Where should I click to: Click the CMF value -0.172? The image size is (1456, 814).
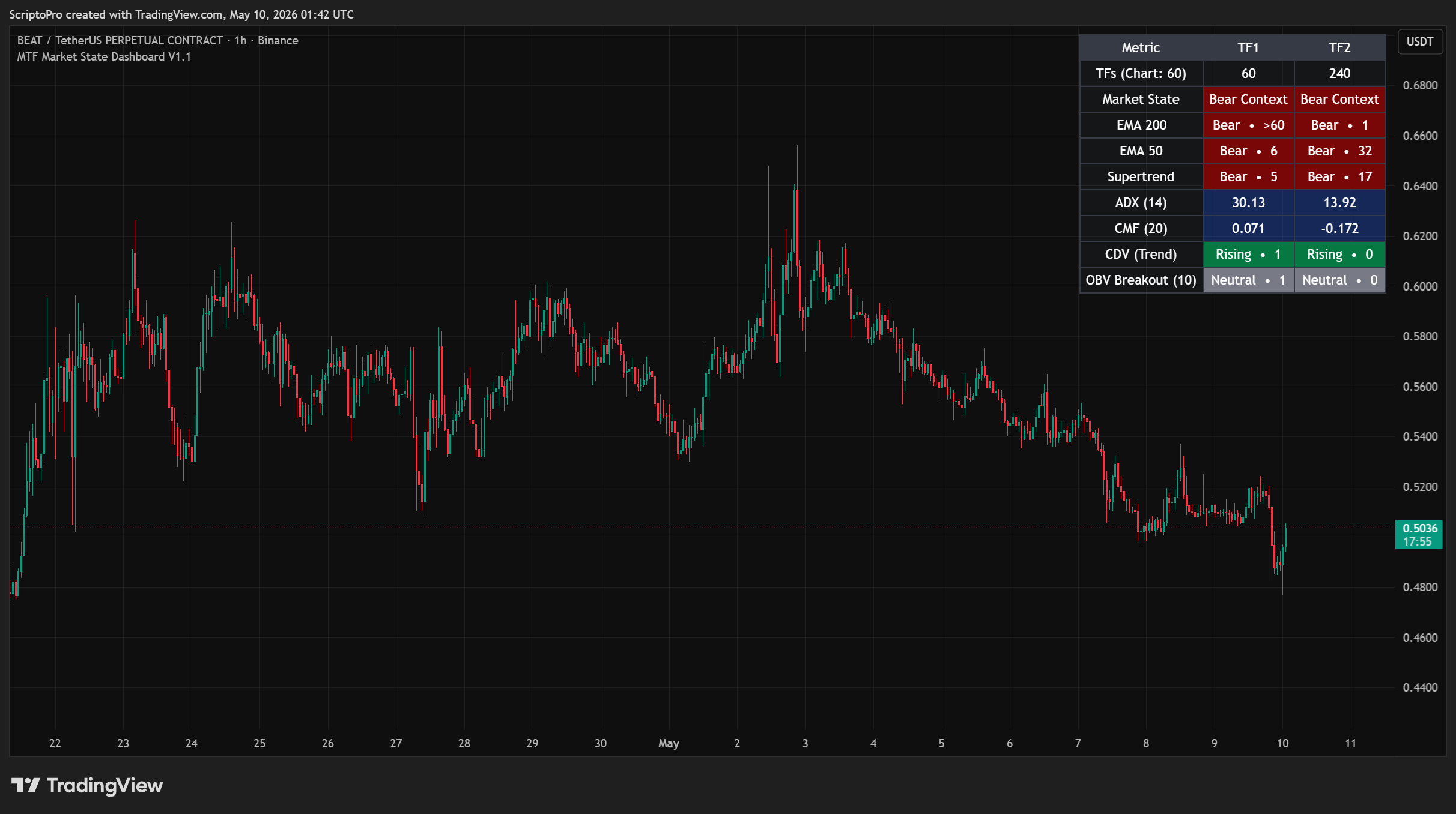(1339, 228)
